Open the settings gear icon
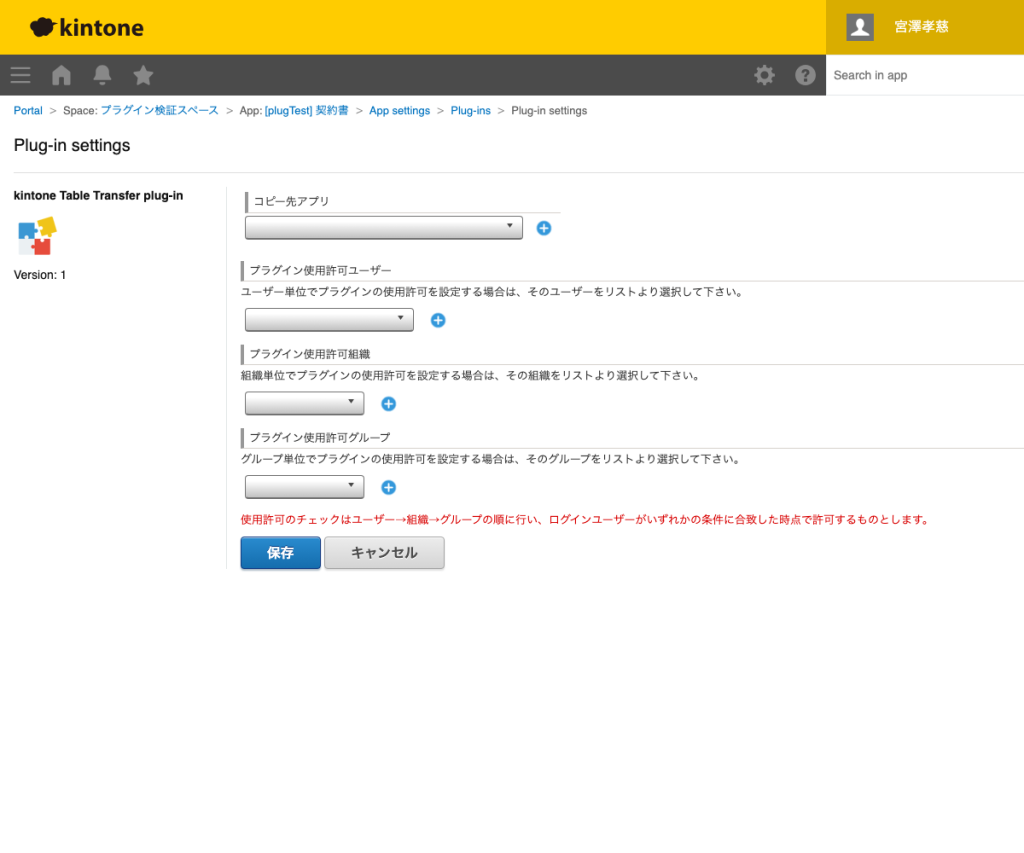The width and height of the screenshot is (1024, 853). 764,75
